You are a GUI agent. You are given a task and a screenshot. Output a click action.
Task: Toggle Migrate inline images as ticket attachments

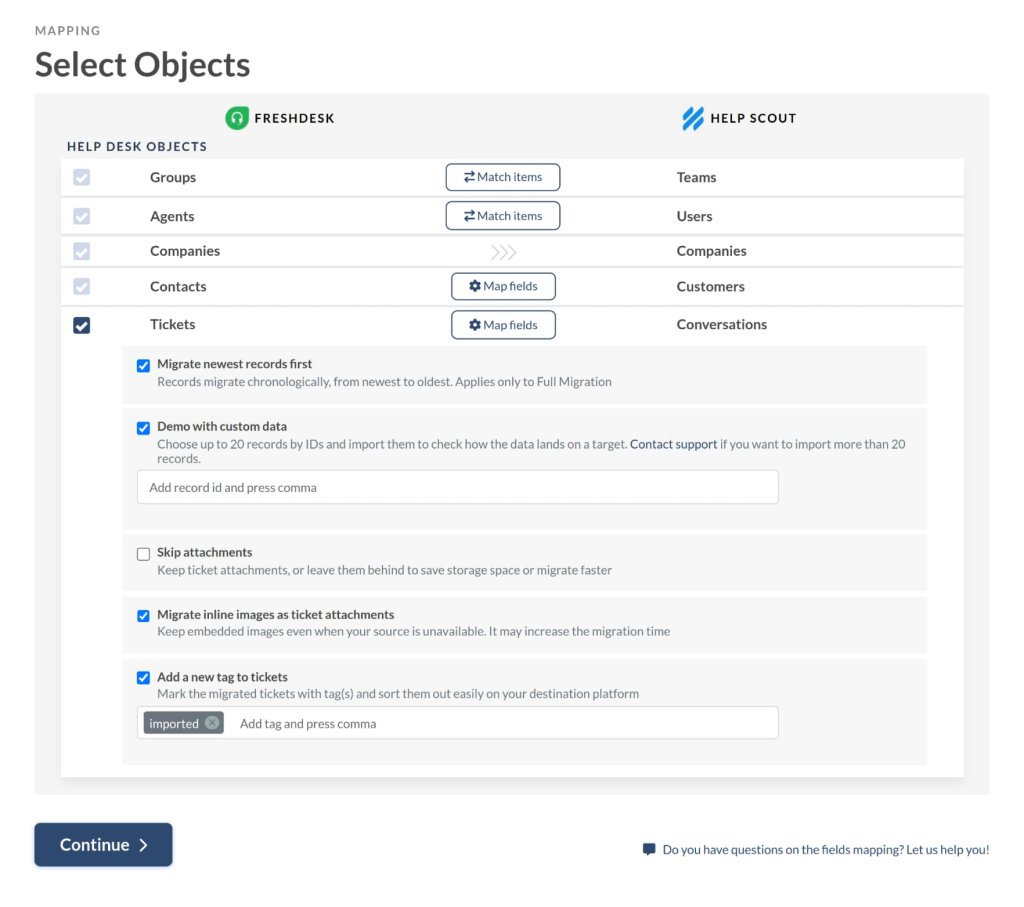coord(143,615)
